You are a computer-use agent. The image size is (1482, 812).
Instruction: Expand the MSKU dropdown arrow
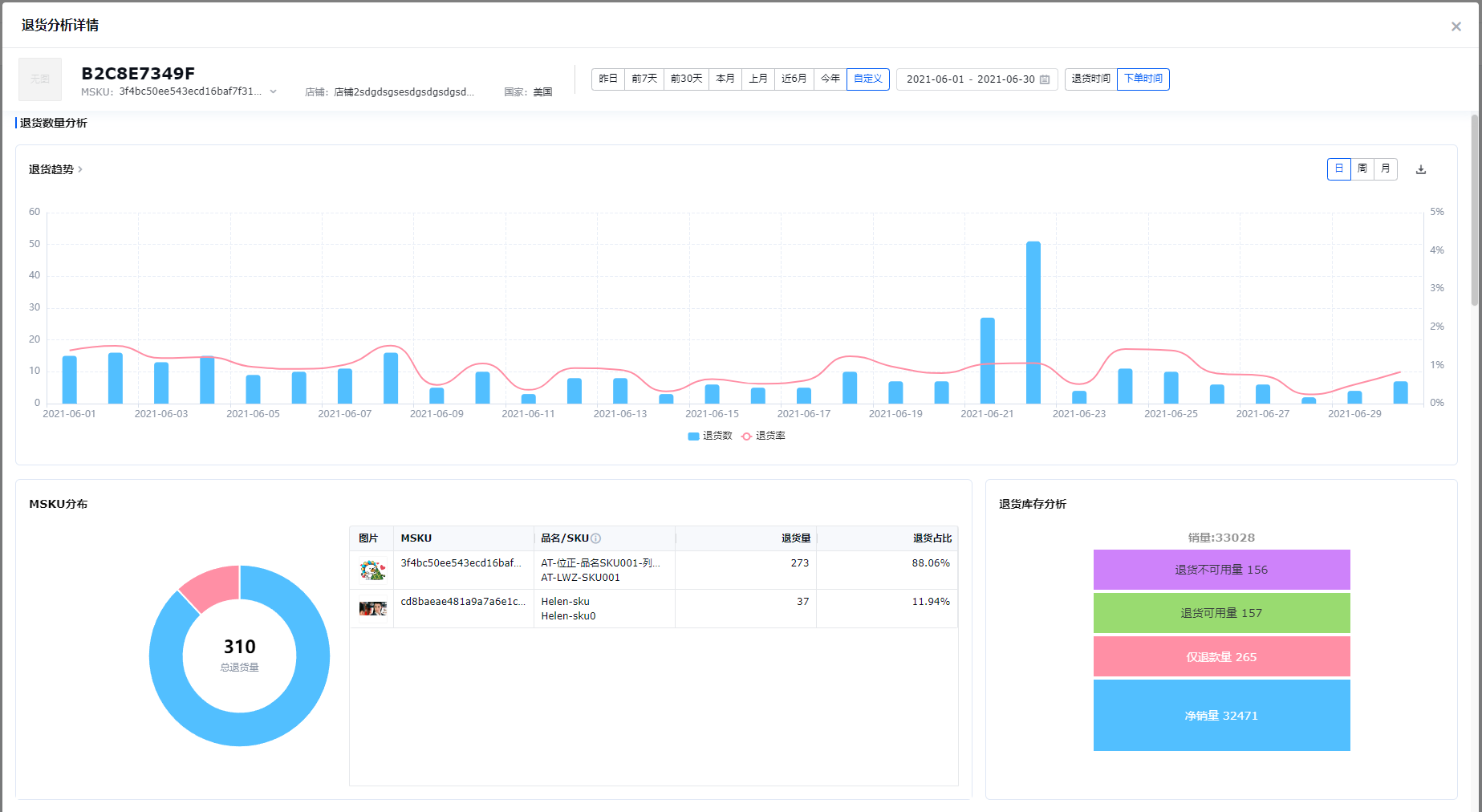tap(273, 91)
